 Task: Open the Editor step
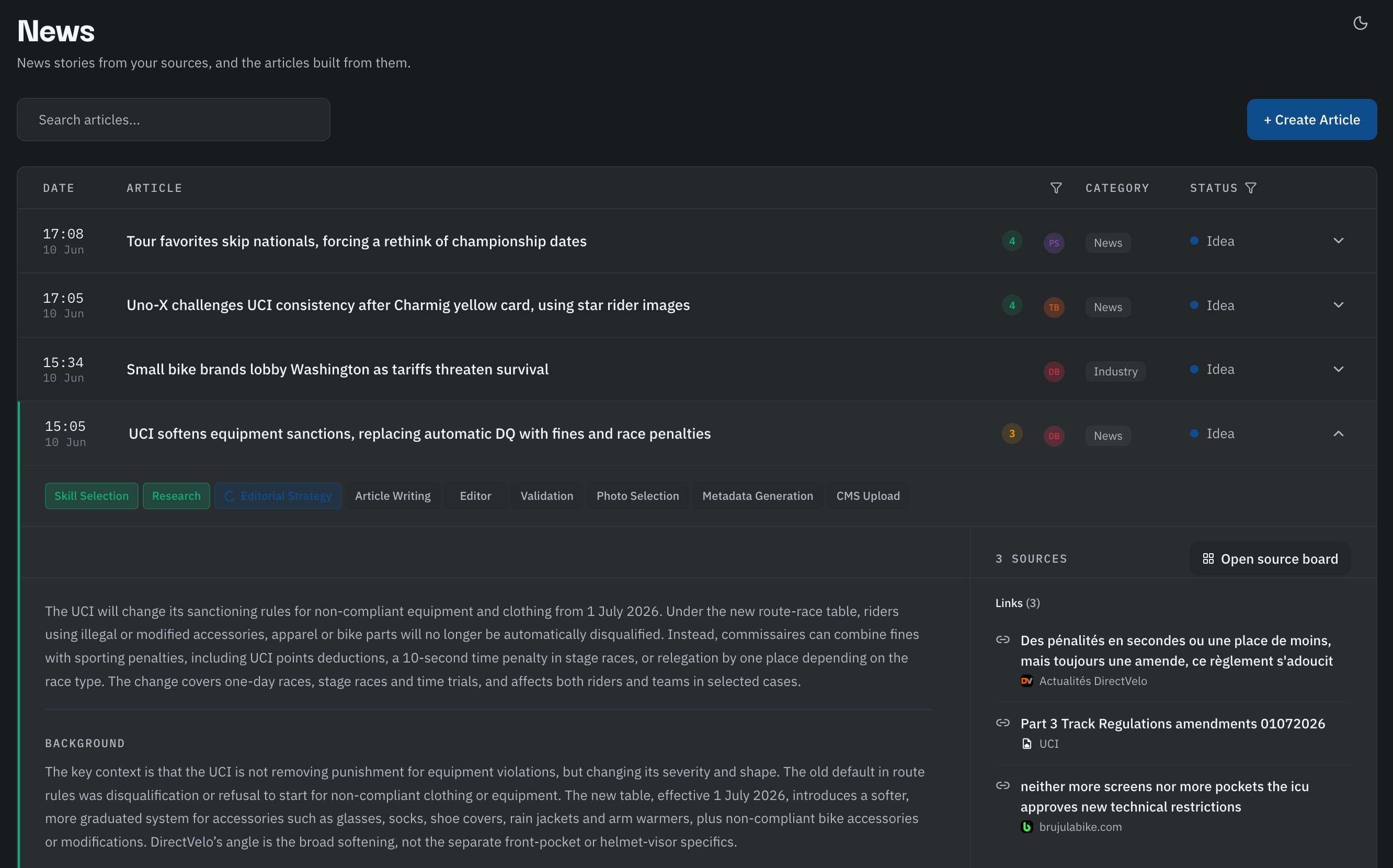click(475, 496)
